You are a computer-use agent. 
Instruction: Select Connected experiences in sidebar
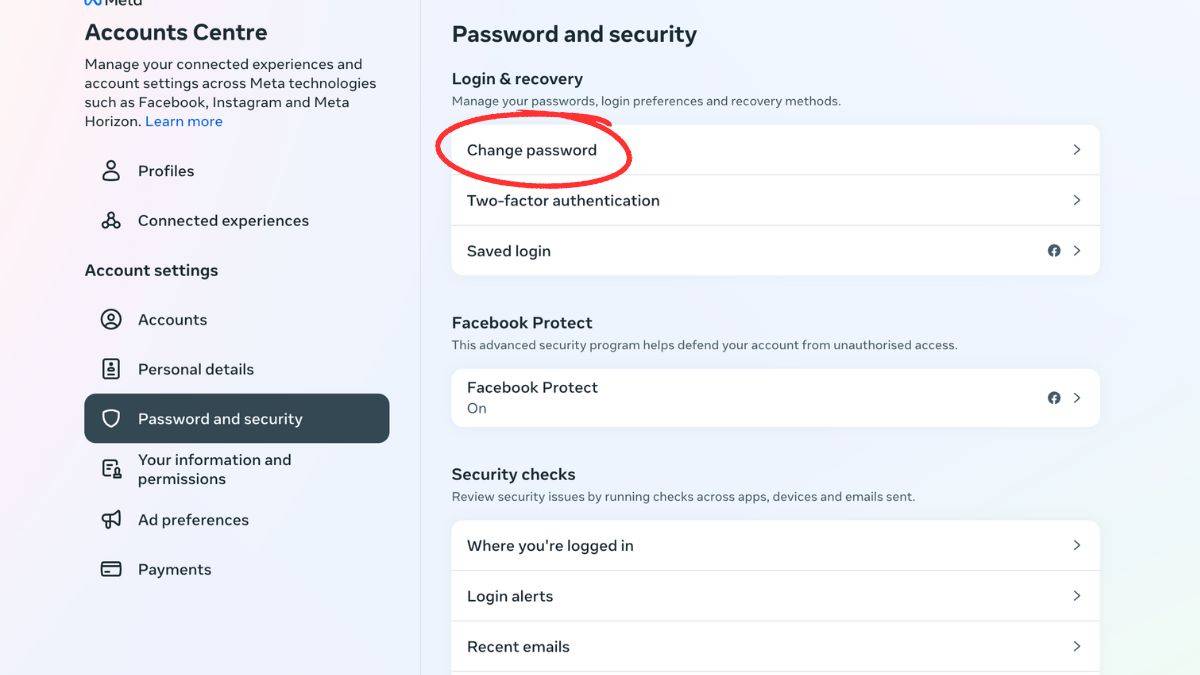tap(223, 221)
